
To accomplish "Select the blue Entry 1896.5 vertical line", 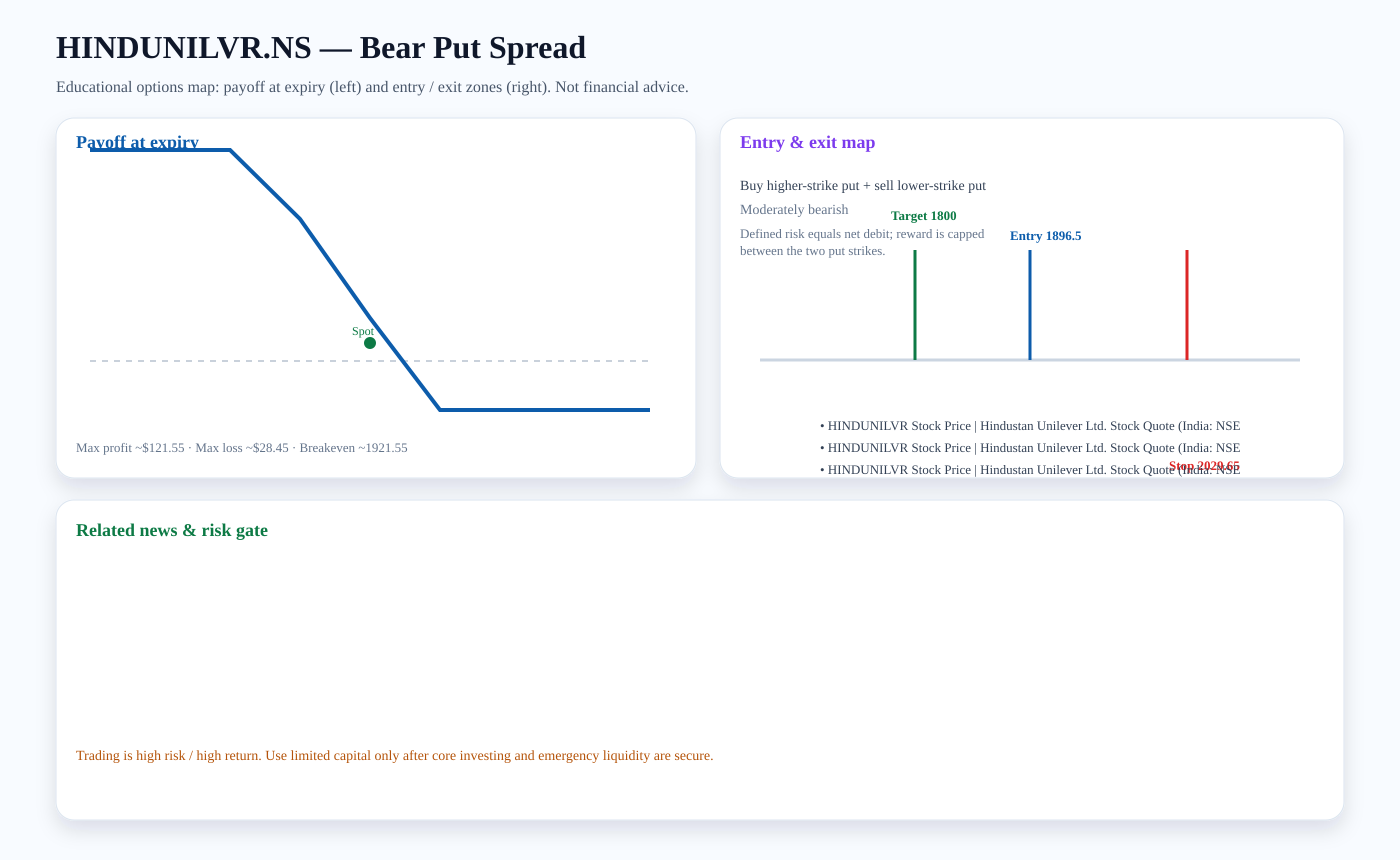I will click(1030, 305).
